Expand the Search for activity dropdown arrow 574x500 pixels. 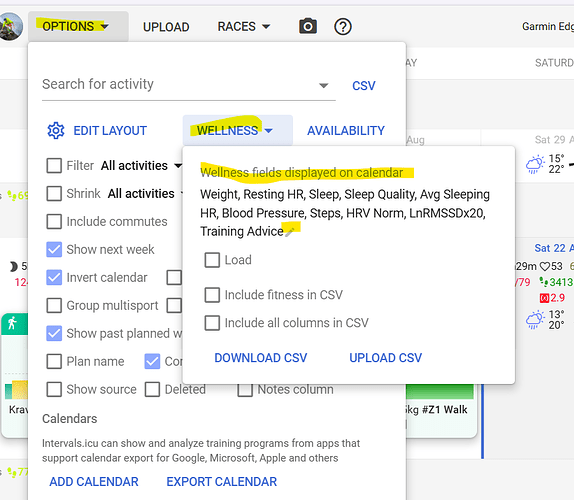[x=323, y=86]
